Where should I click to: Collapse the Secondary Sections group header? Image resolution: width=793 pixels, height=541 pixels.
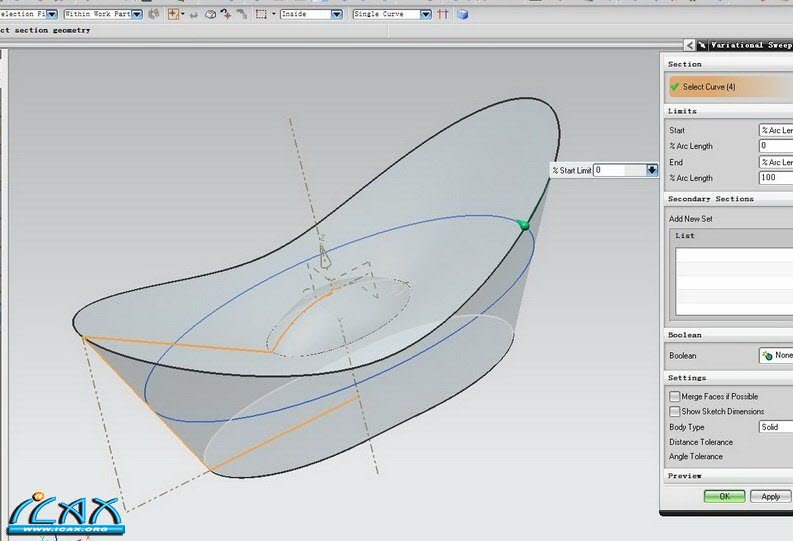click(710, 199)
